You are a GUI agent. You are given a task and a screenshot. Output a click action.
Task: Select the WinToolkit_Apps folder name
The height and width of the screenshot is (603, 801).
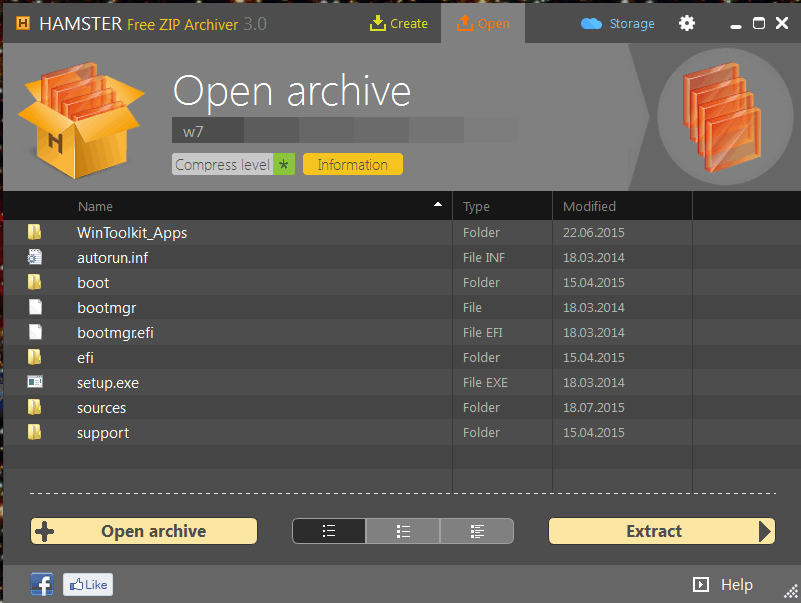point(132,233)
